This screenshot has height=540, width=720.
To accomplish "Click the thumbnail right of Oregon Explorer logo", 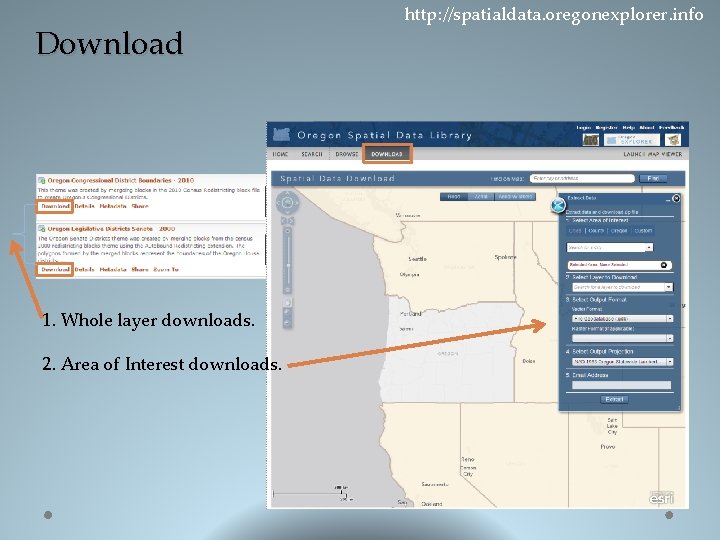I will pyautogui.click(x=673, y=140).
